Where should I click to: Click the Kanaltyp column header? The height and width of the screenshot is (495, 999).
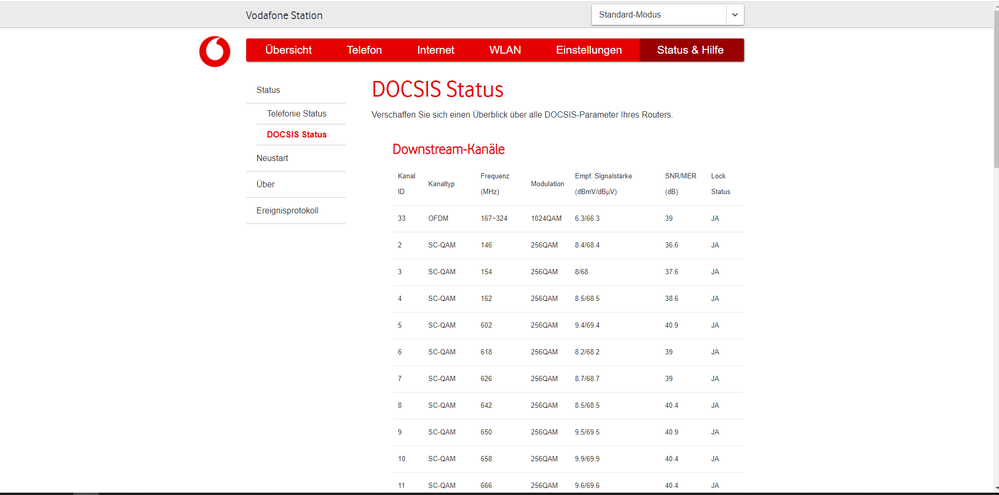tap(442, 183)
